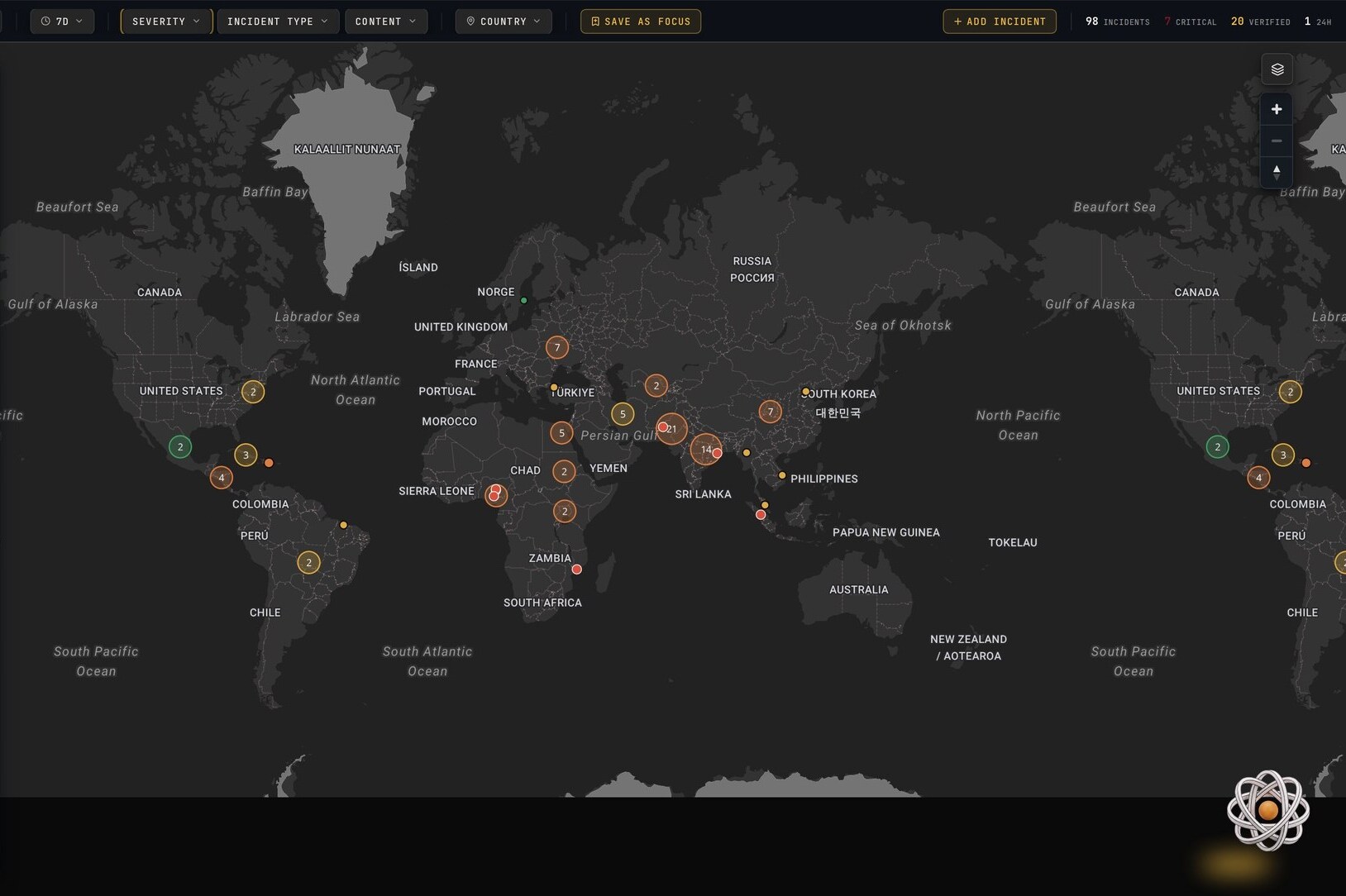Click the Papua New Guinea label
The height and width of the screenshot is (896, 1346).
pos(886,532)
